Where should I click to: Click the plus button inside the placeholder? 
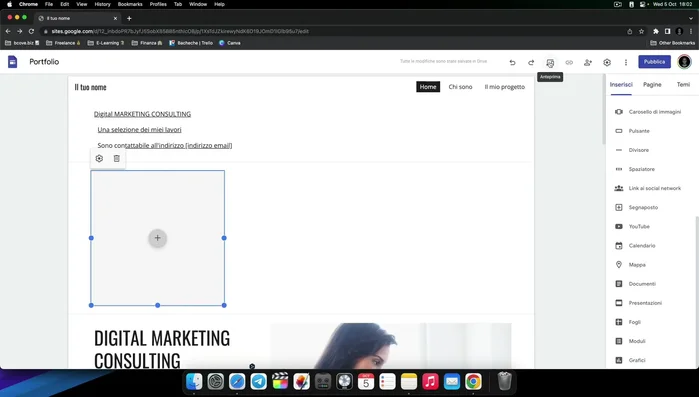[157, 238]
